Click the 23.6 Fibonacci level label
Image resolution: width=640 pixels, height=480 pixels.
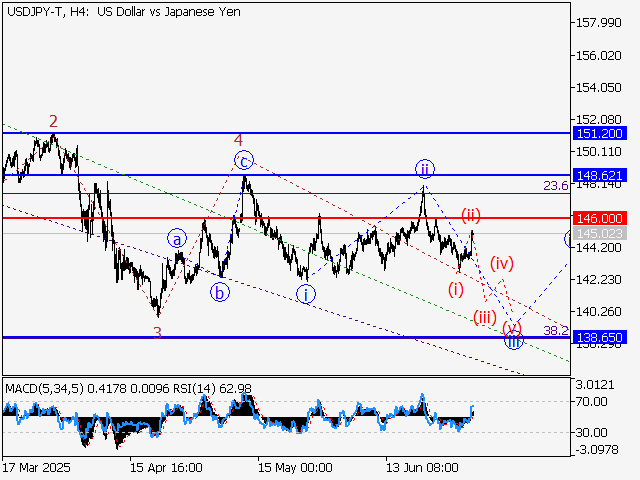click(x=555, y=186)
